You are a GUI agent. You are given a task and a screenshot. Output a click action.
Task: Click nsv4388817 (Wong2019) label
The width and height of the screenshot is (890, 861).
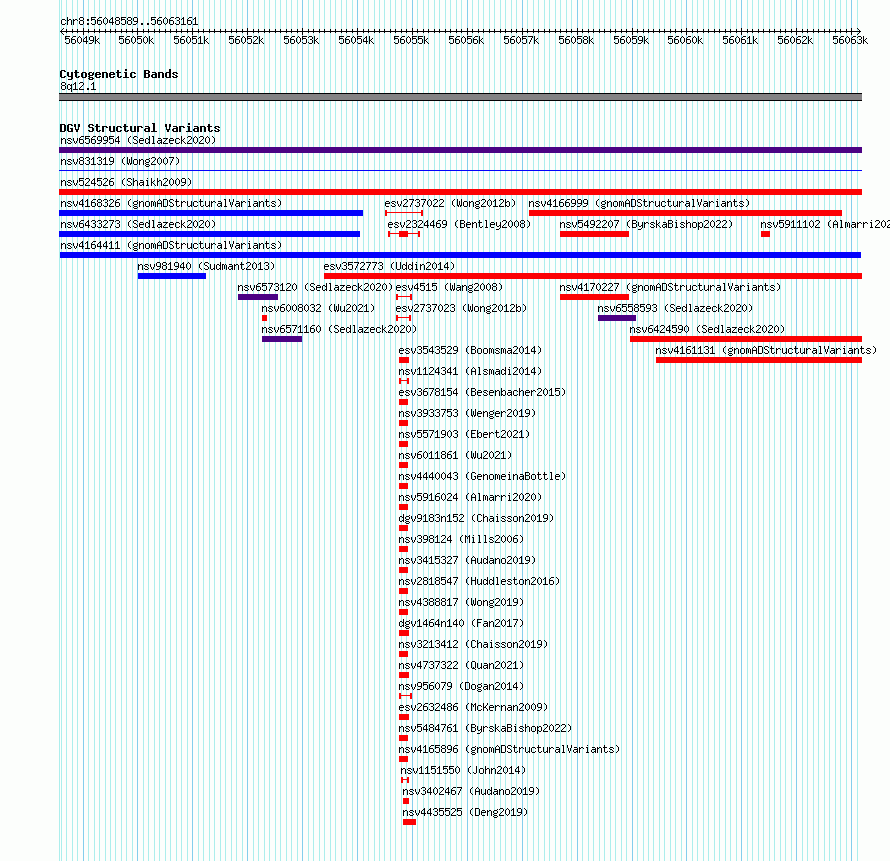461,602
